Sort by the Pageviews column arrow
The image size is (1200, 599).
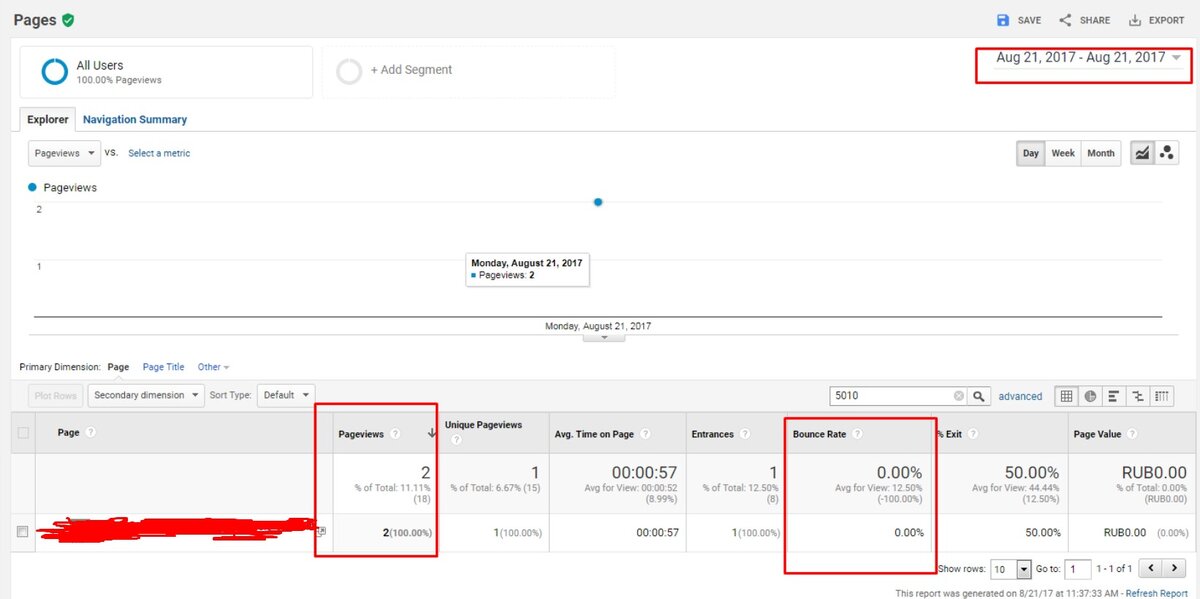click(x=431, y=434)
